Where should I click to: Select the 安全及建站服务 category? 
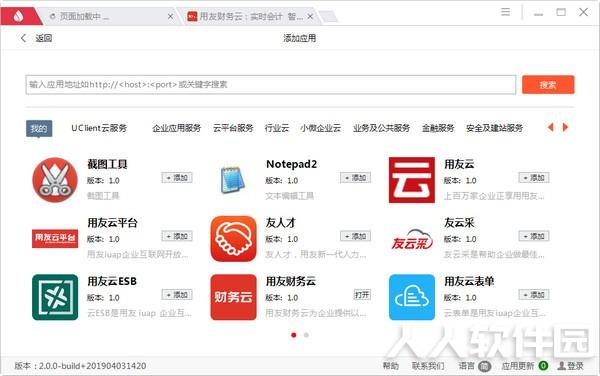pyautogui.click(x=494, y=128)
